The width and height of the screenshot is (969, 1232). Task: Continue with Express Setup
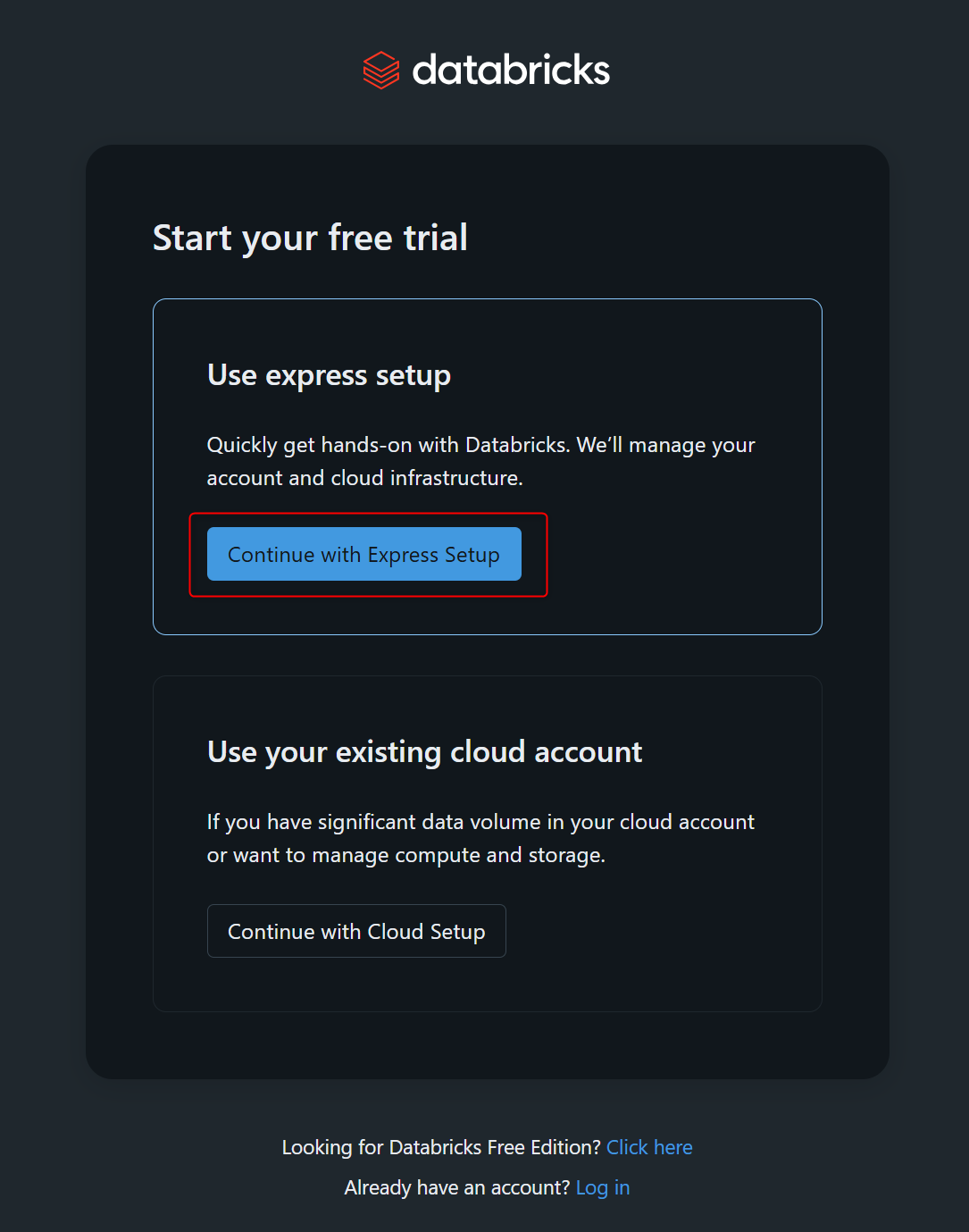point(364,554)
